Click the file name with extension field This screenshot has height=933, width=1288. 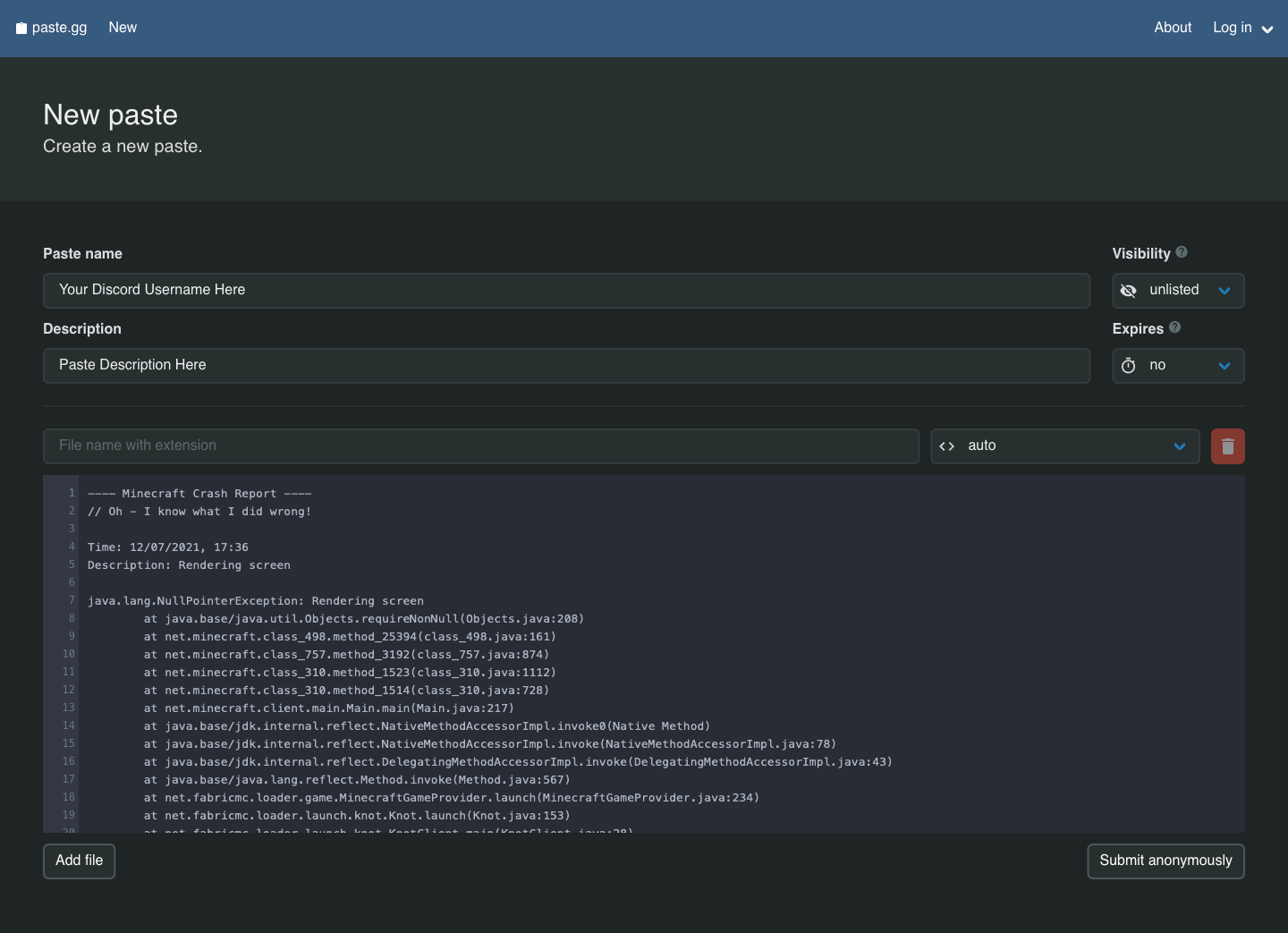(x=481, y=445)
